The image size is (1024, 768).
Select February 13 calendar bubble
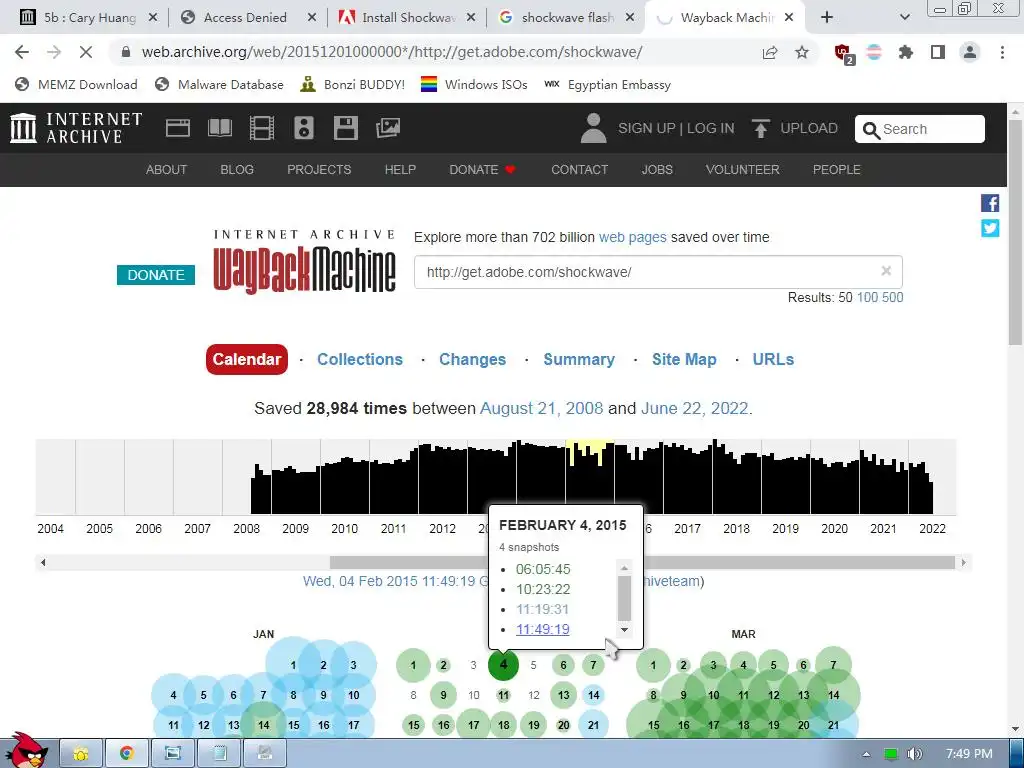564,695
